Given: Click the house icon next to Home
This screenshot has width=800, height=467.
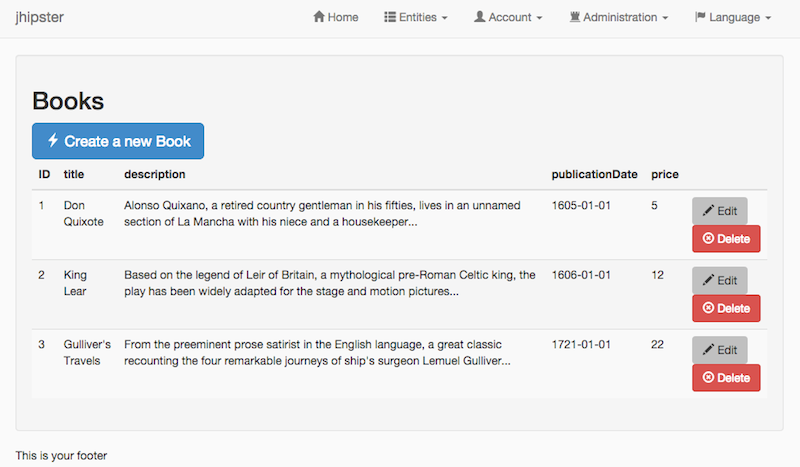Looking at the screenshot, I should 319,17.
